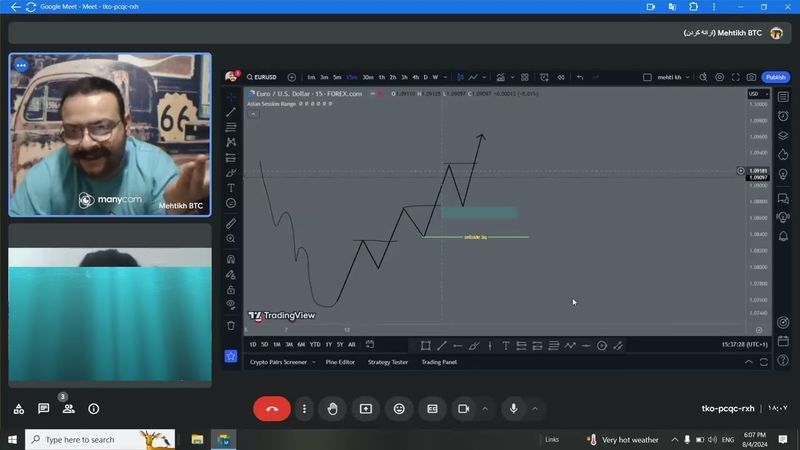Open the Strategy Tester tab

(x=387, y=362)
